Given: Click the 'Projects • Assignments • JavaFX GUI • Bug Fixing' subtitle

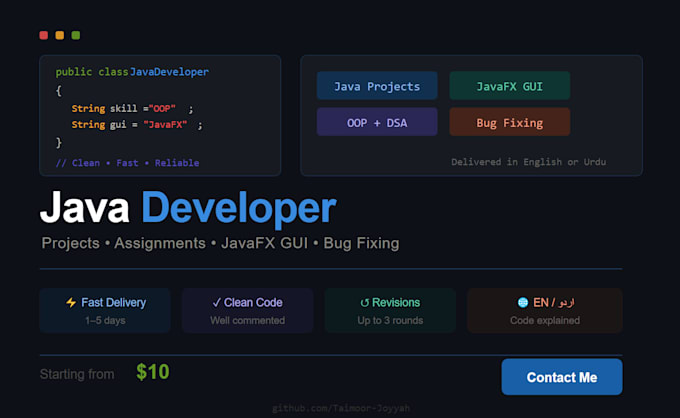Looking at the screenshot, I should point(220,243).
